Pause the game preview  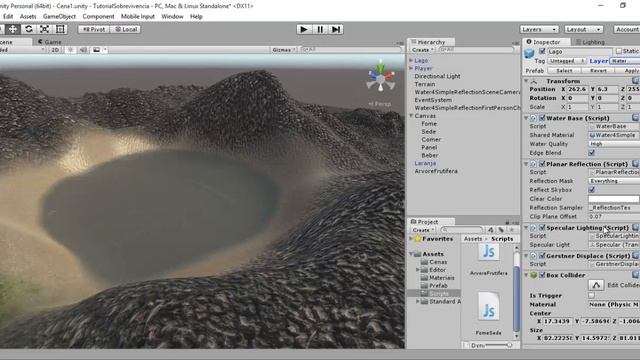coord(320,29)
